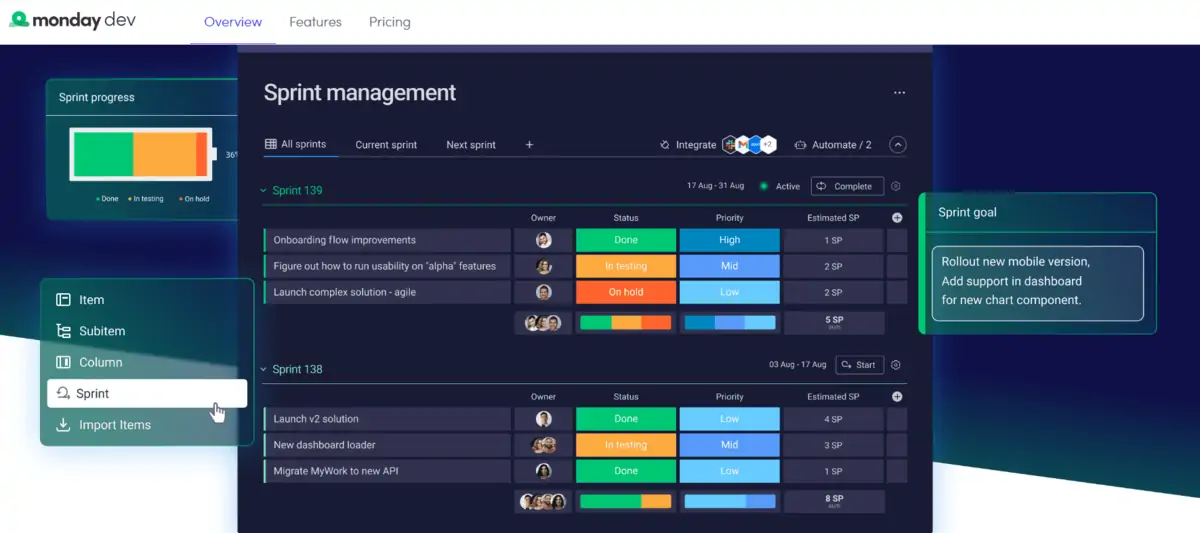
Task: Click the monday dev logo
Action: 73,20
